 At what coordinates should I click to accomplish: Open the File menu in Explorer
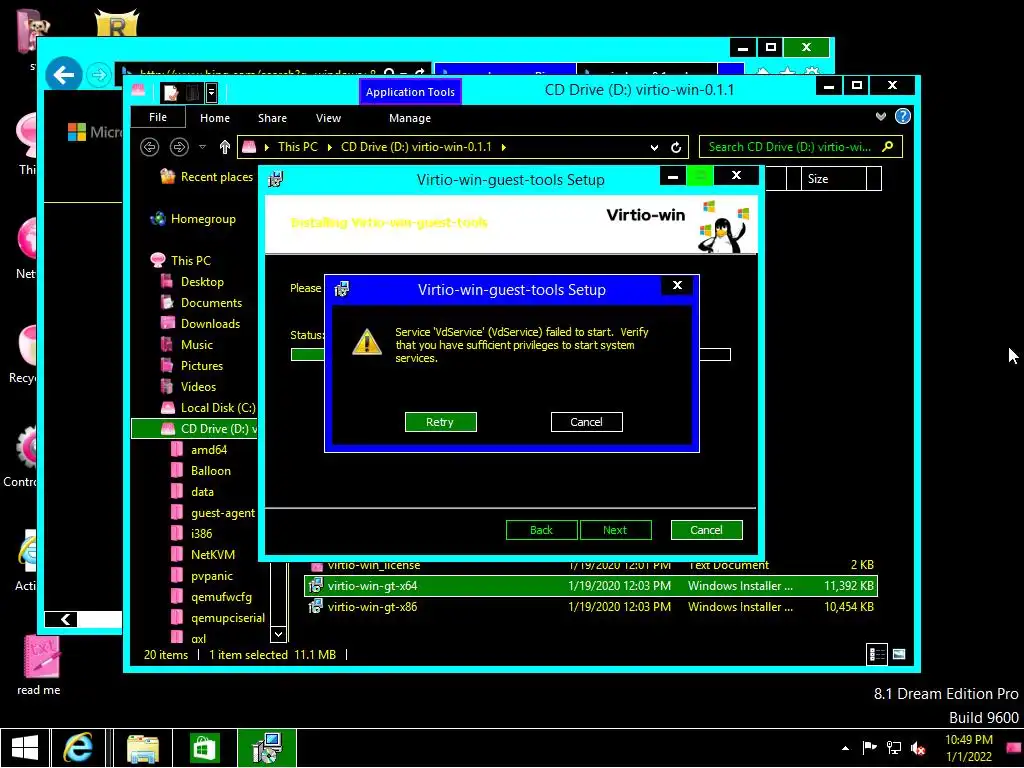tap(157, 118)
